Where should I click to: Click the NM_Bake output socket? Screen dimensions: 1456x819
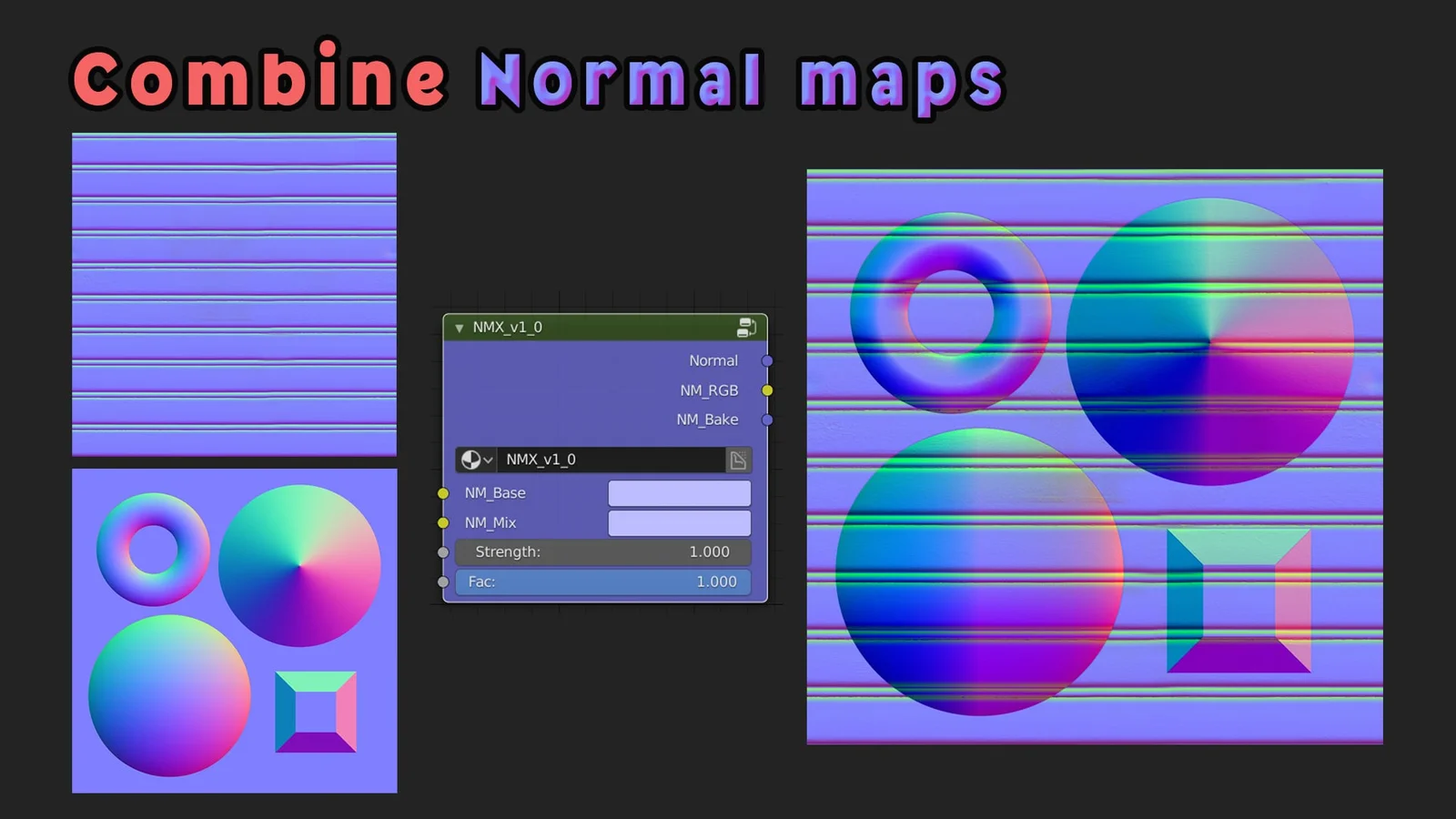pyautogui.click(x=767, y=420)
